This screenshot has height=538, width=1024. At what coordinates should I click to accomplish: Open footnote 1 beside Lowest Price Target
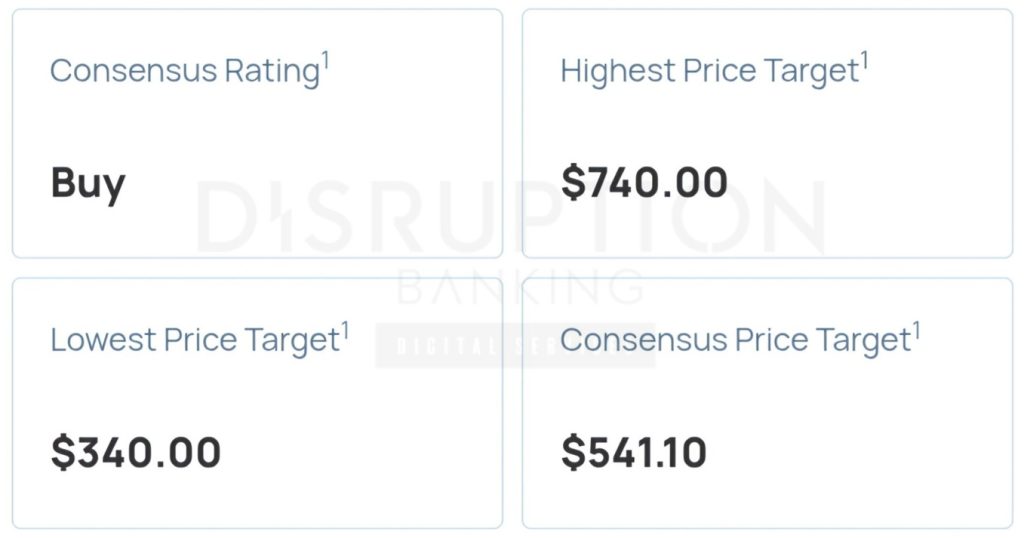pos(345,329)
